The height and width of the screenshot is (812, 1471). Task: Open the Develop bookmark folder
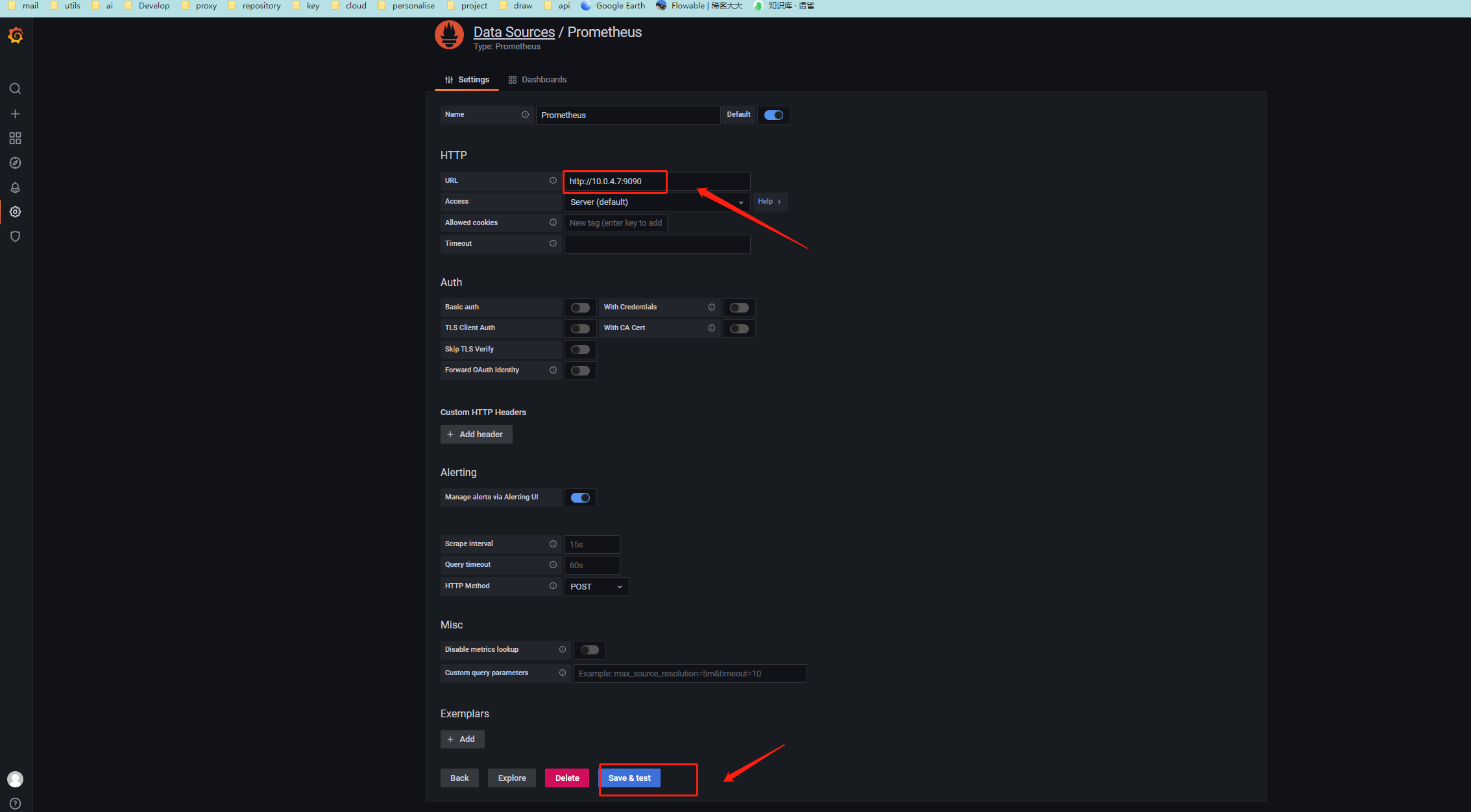click(x=147, y=6)
